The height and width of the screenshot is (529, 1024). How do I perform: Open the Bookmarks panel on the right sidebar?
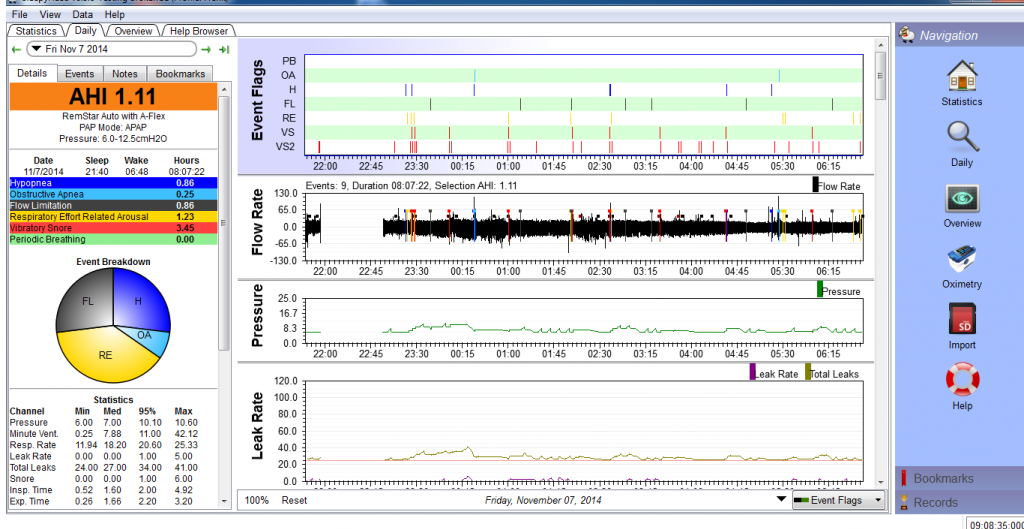(959, 478)
